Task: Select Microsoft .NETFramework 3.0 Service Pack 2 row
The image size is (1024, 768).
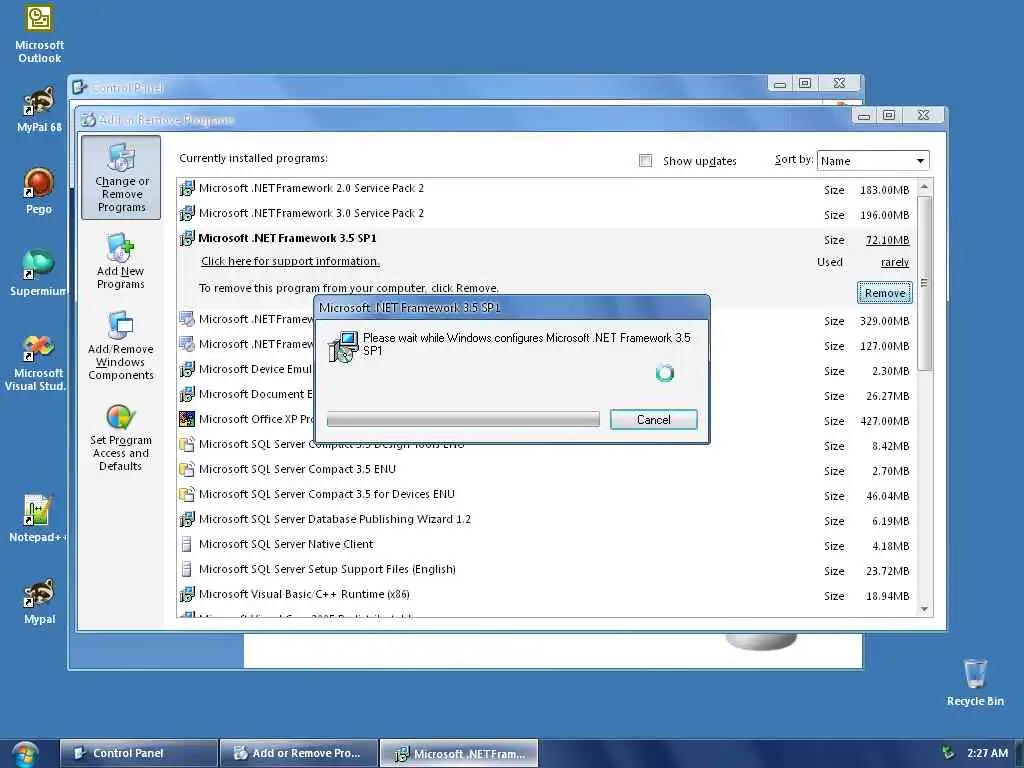Action: pos(547,213)
